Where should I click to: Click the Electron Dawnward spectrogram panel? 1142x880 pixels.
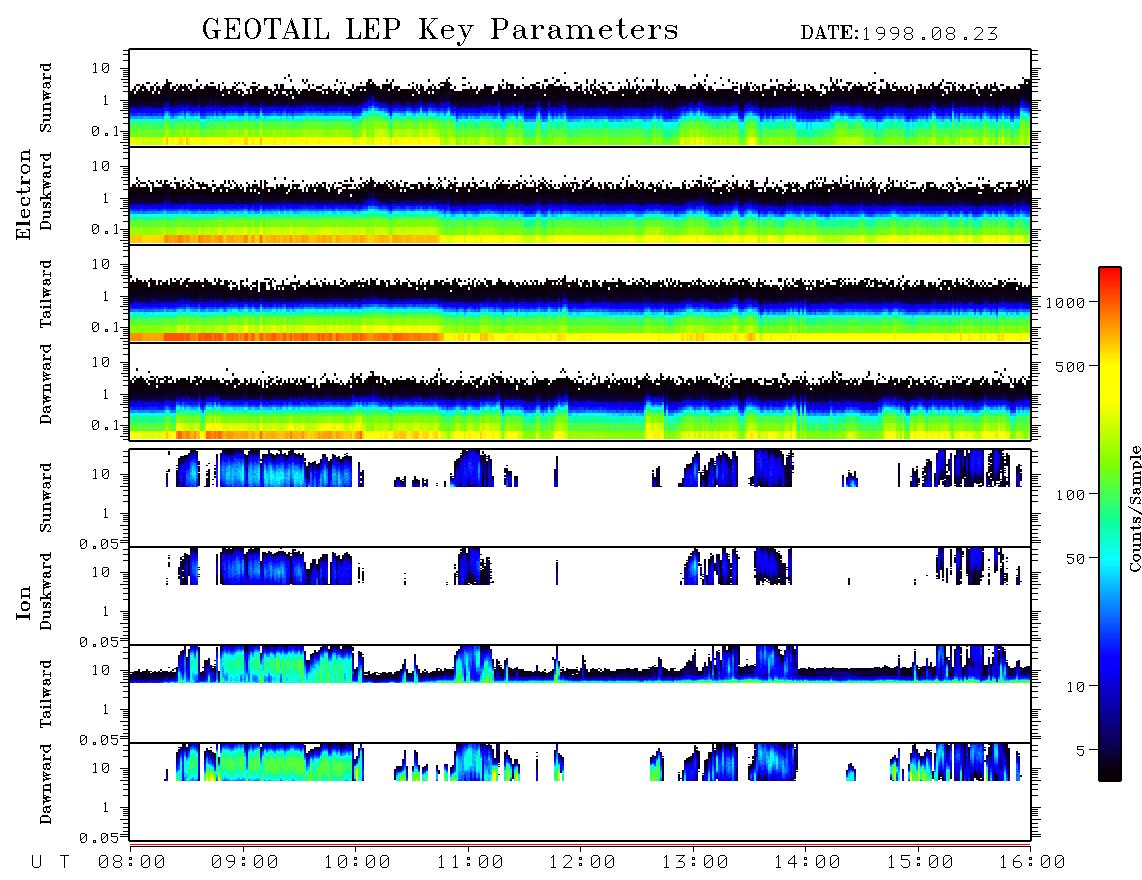pyautogui.click(x=580, y=391)
